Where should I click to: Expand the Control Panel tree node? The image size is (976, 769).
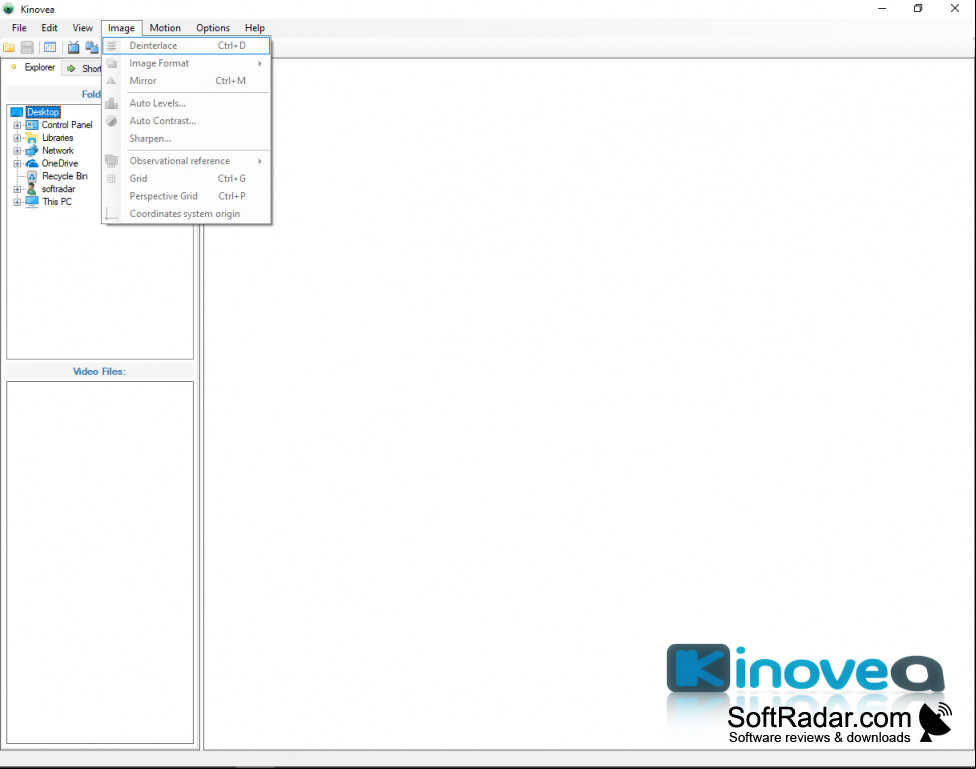pyautogui.click(x=17, y=125)
